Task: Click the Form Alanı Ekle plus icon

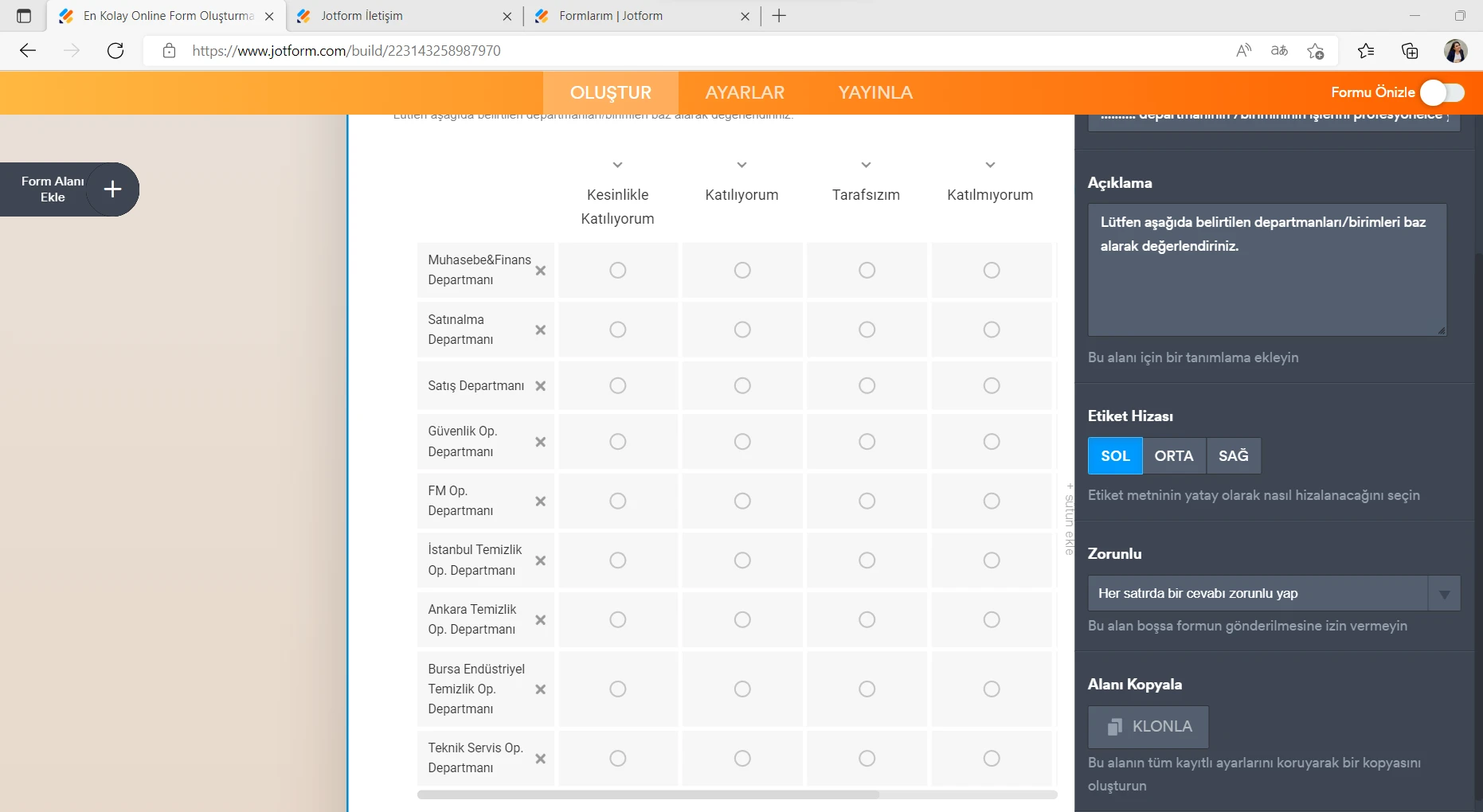Action: (x=112, y=189)
